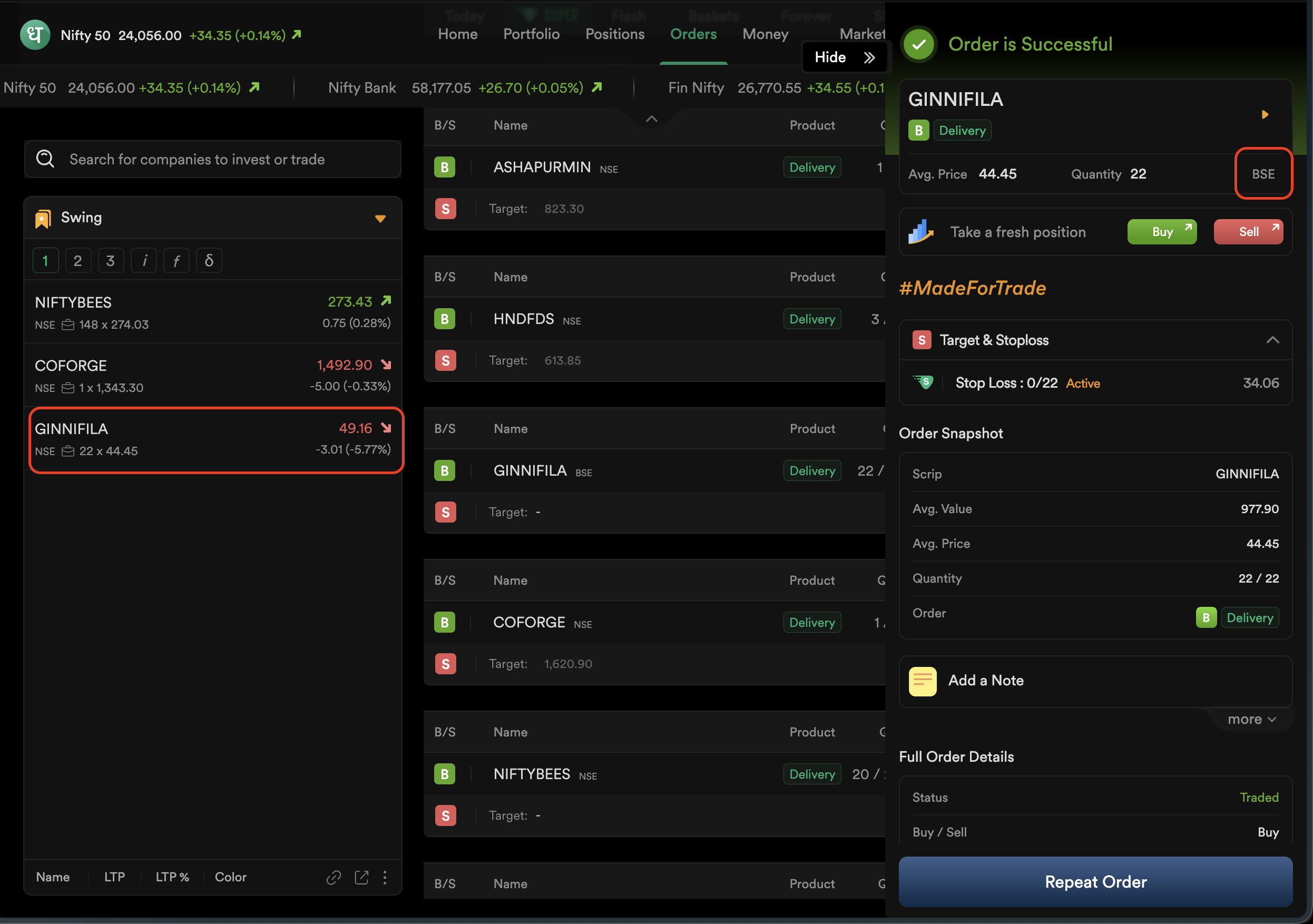Viewport: 1313px width, 924px height.
Task: Click the red Sell button
Action: click(x=1248, y=232)
